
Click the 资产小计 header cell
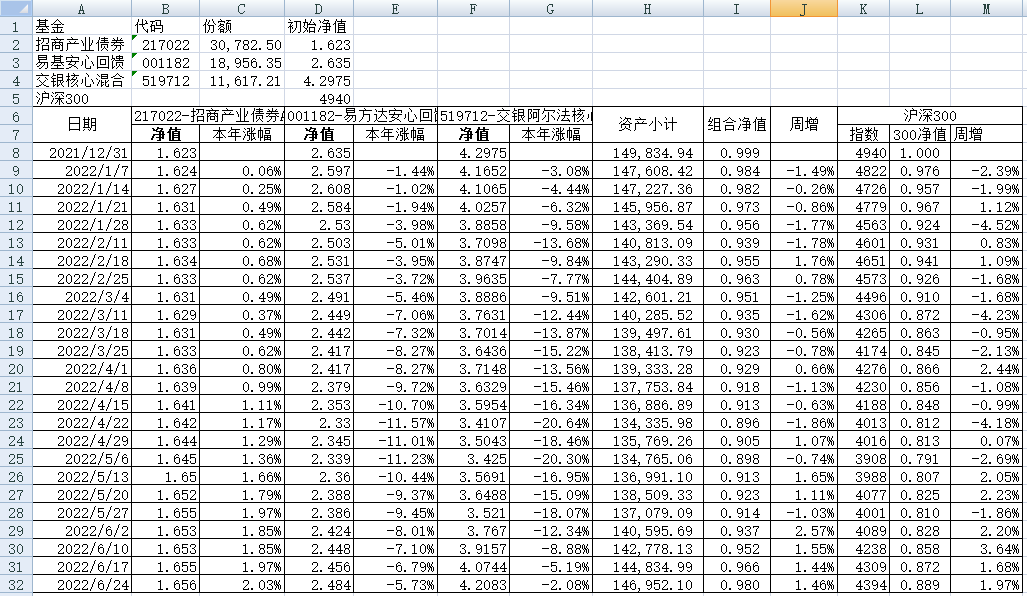click(648, 125)
